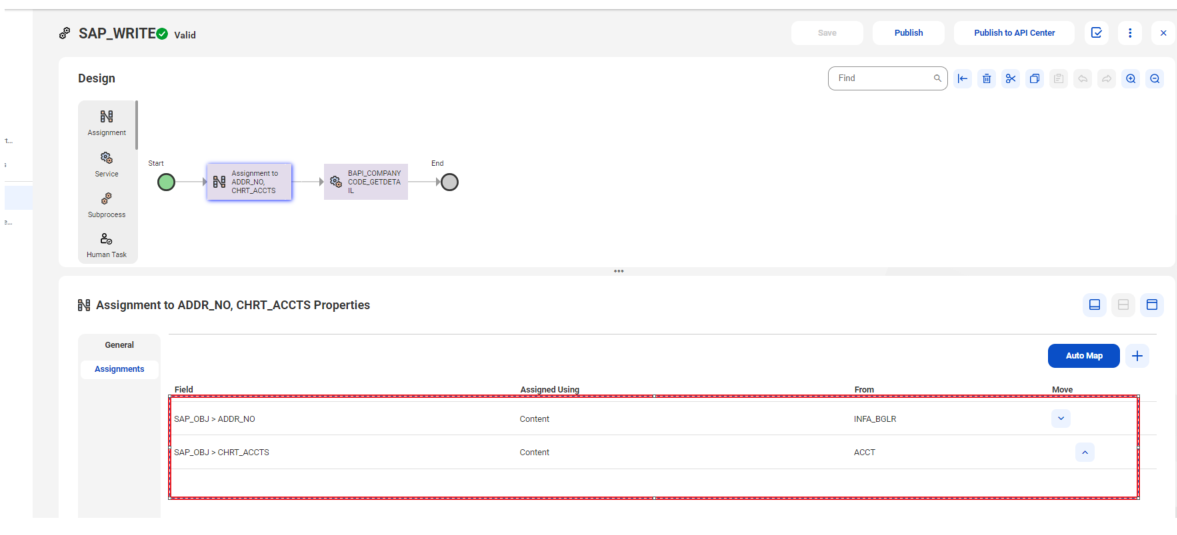Move ADDR_NO row down with chevron
Image resolution: width=1177 pixels, height=535 pixels.
tap(1061, 419)
